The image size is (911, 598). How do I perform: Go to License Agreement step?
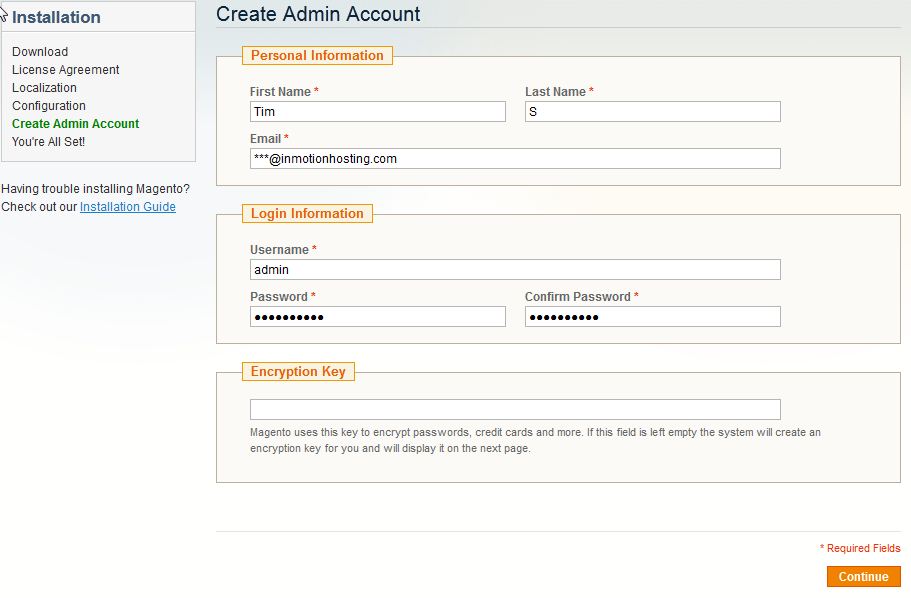click(x=66, y=70)
